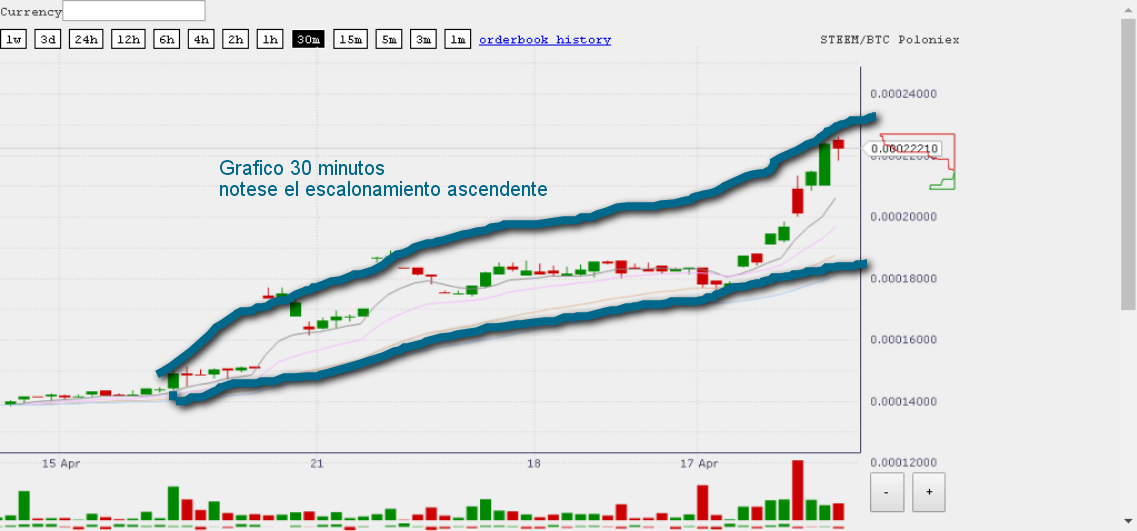Image resolution: width=1137 pixels, height=531 pixels.
Task: Choose the 6h timeframe
Action: click(x=166, y=39)
